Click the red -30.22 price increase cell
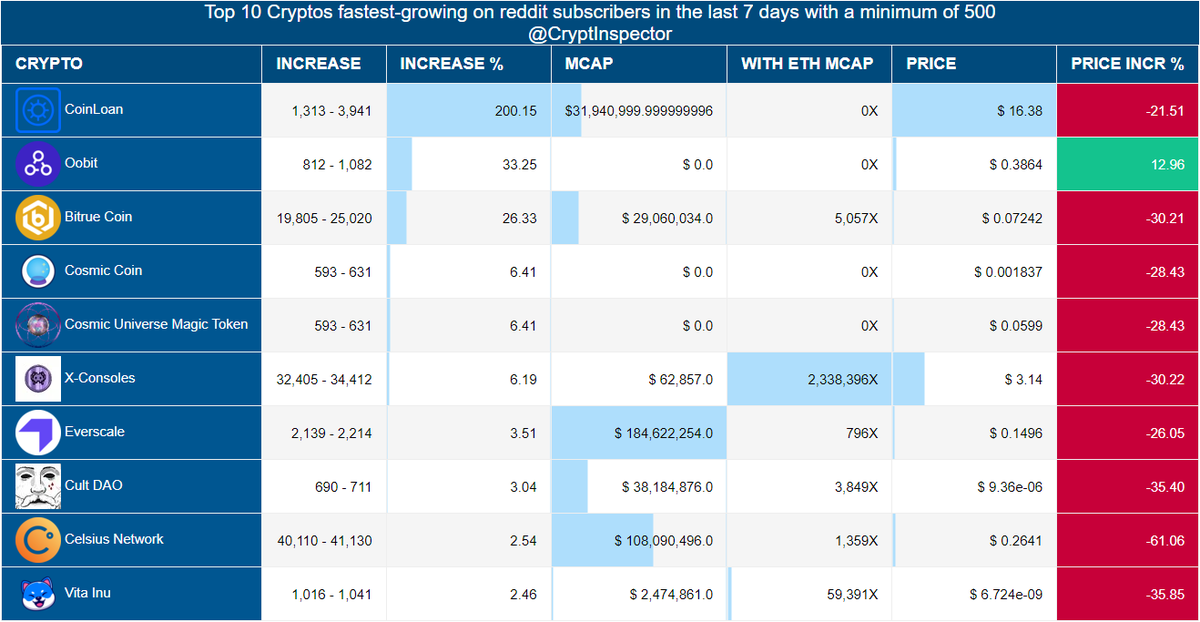This screenshot has width=1200, height=622. pos(1128,380)
